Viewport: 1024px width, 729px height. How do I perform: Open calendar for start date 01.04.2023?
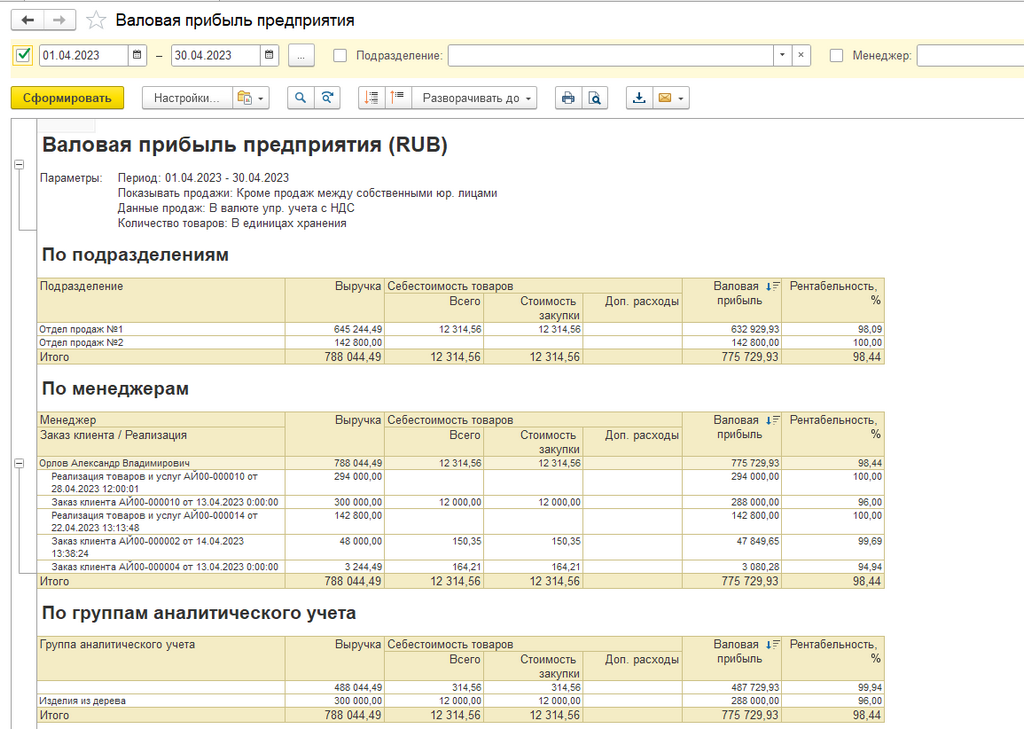138,56
